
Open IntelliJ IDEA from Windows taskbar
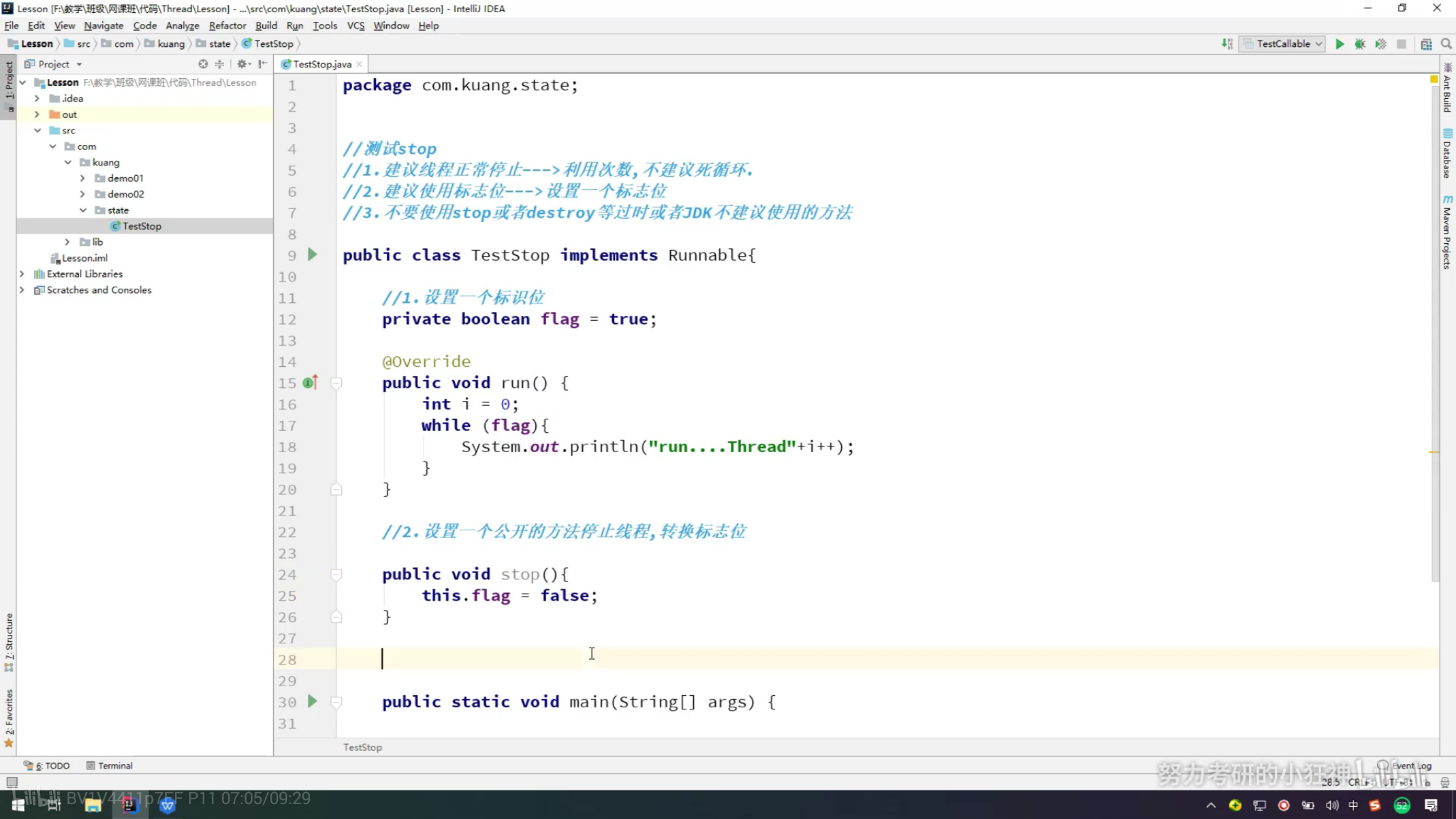[x=129, y=805]
